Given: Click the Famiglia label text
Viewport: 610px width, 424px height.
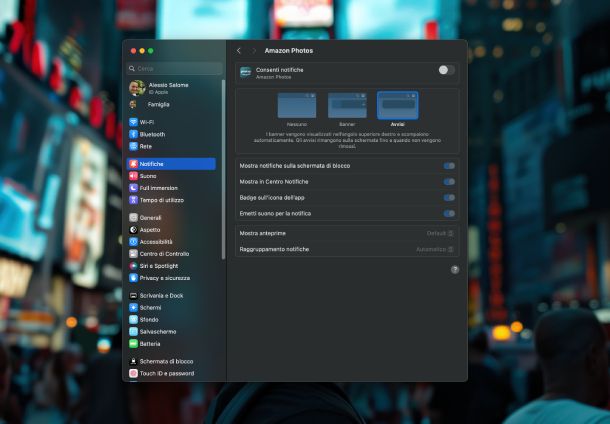Looking at the screenshot, I should [158, 104].
